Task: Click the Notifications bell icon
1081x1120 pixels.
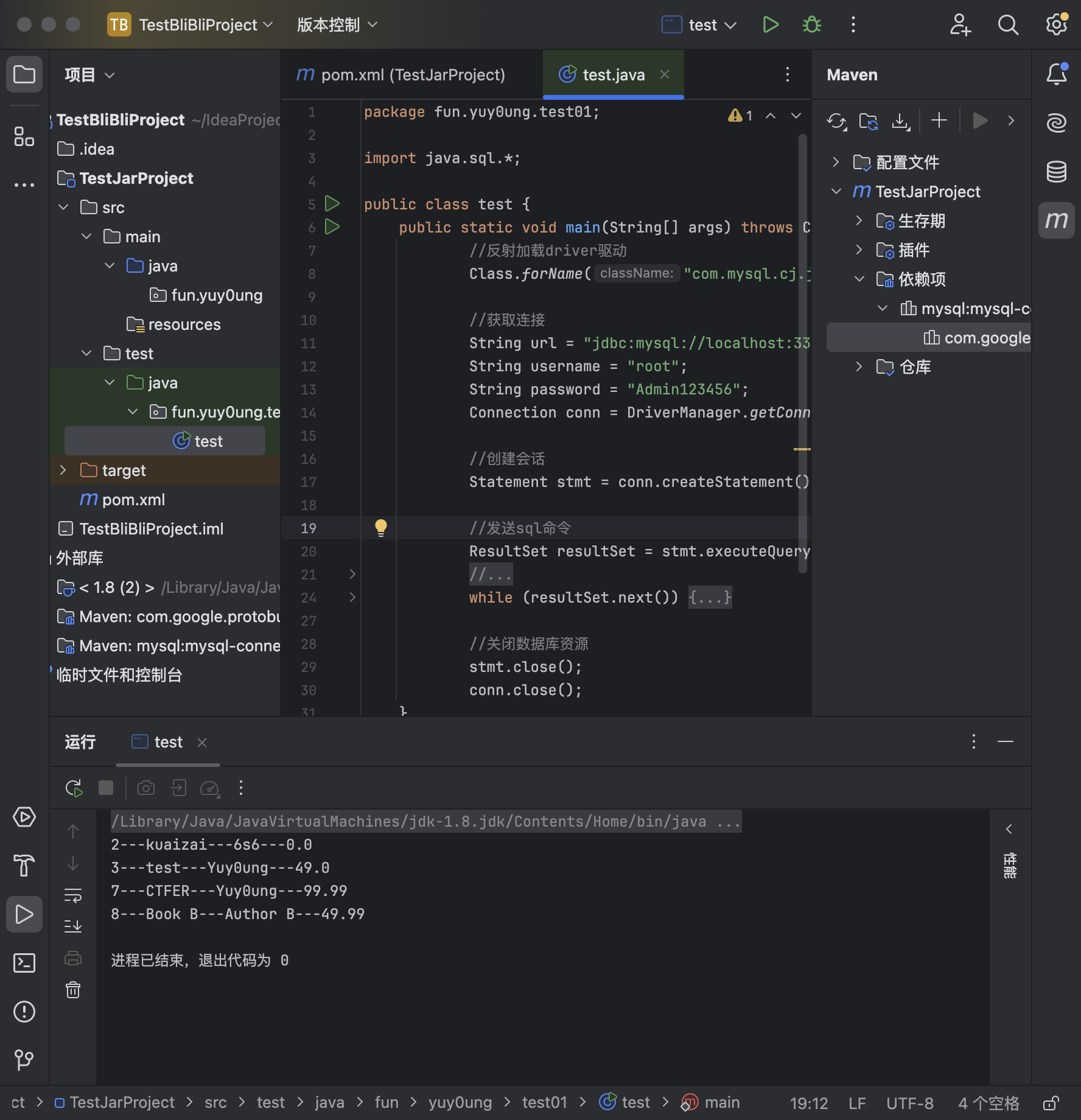Action: 1056,74
